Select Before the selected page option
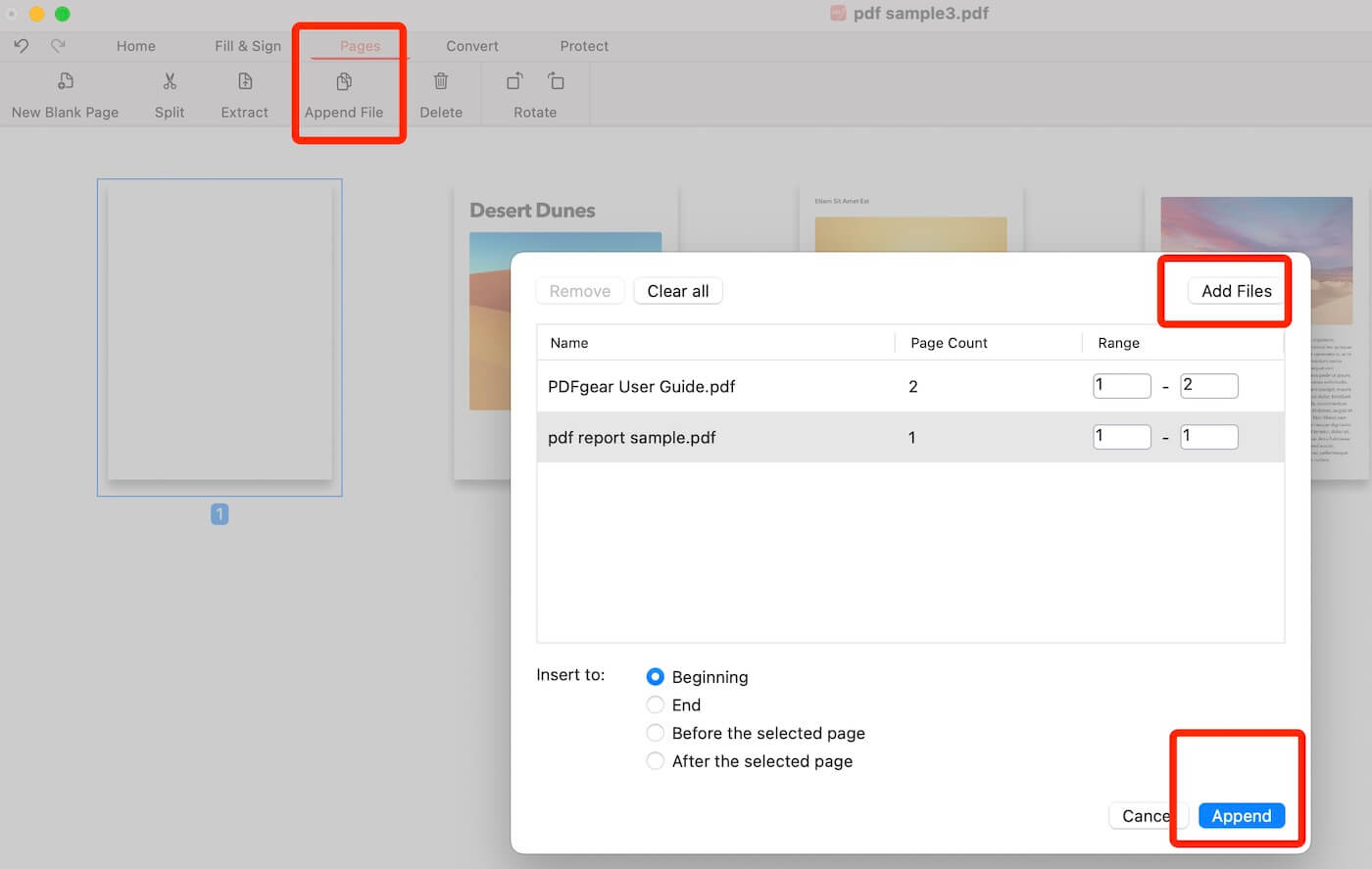This screenshot has height=869, width=1372. point(656,733)
